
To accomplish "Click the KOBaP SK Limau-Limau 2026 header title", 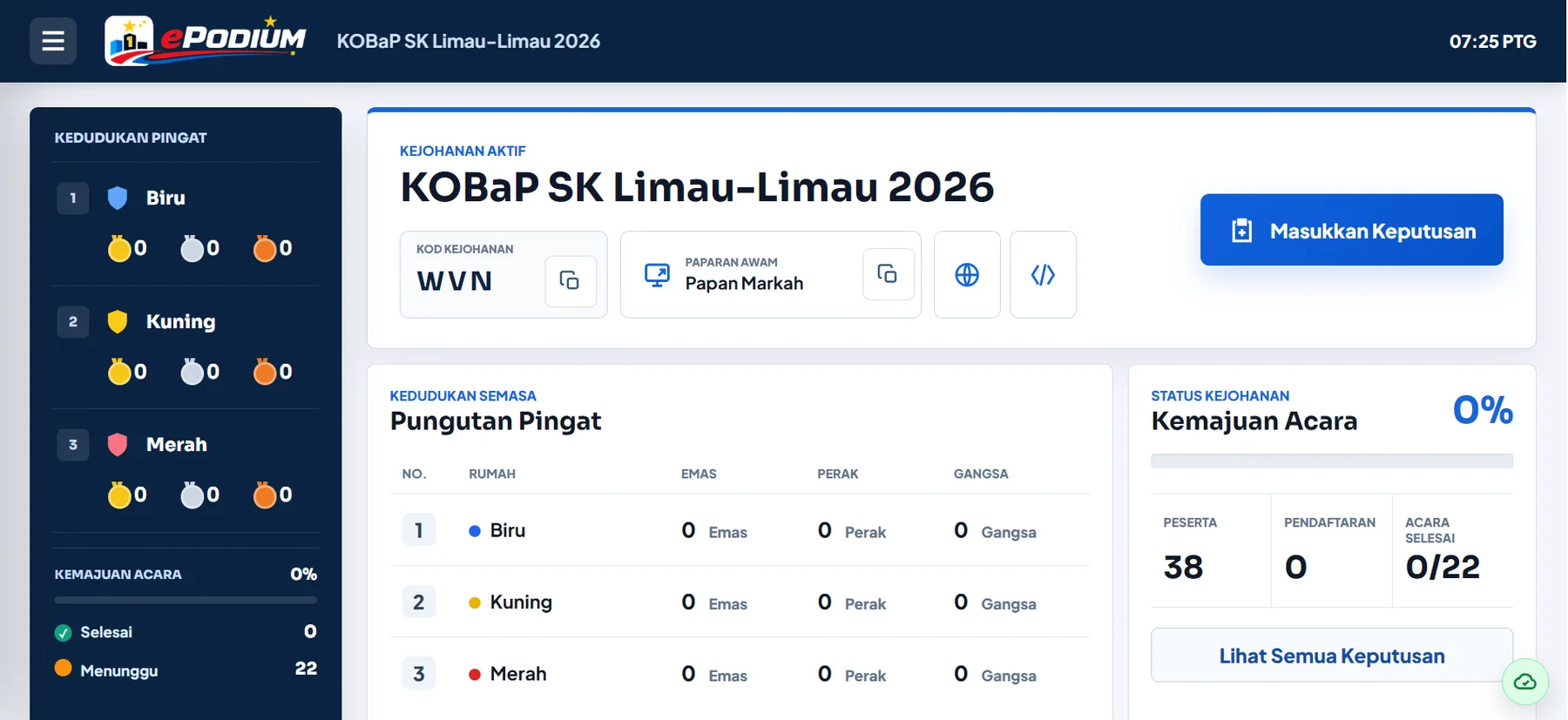I will point(469,41).
